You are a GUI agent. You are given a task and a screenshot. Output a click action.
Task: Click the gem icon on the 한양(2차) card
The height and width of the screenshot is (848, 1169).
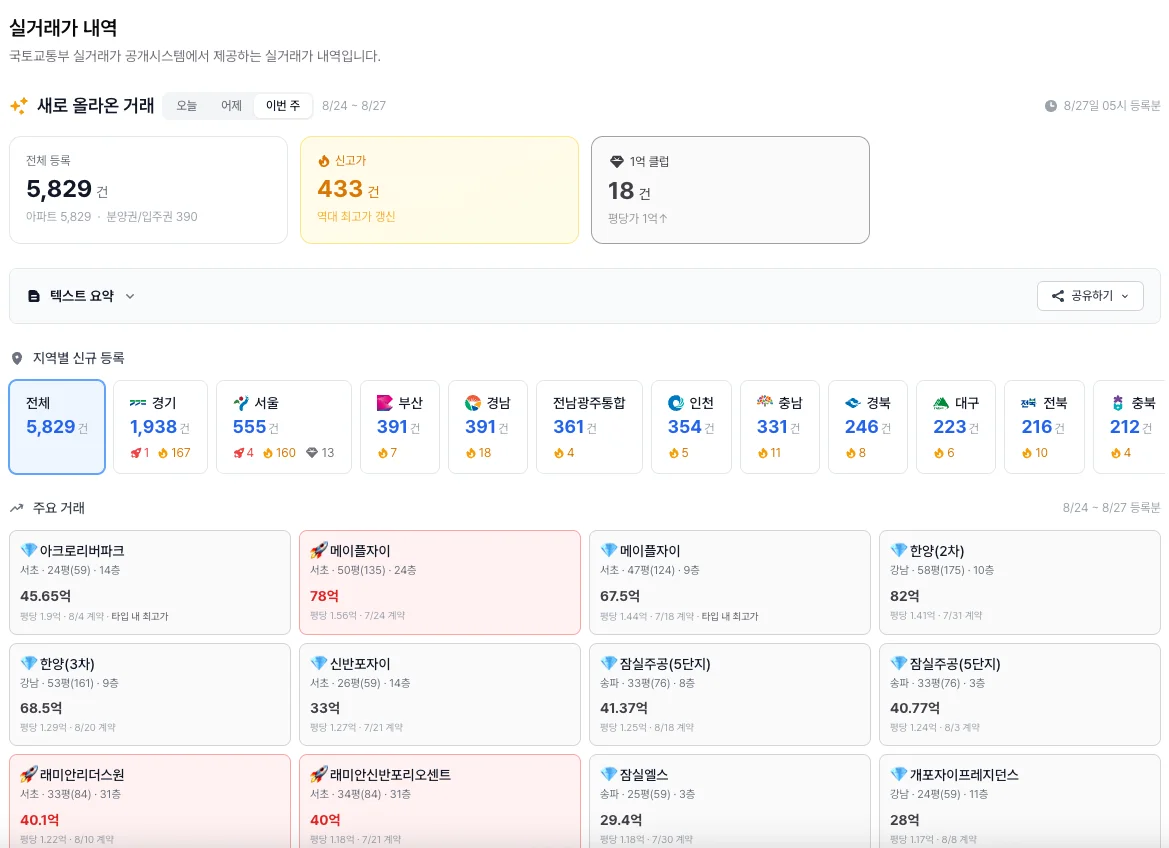pyautogui.click(x=898, y=550)
